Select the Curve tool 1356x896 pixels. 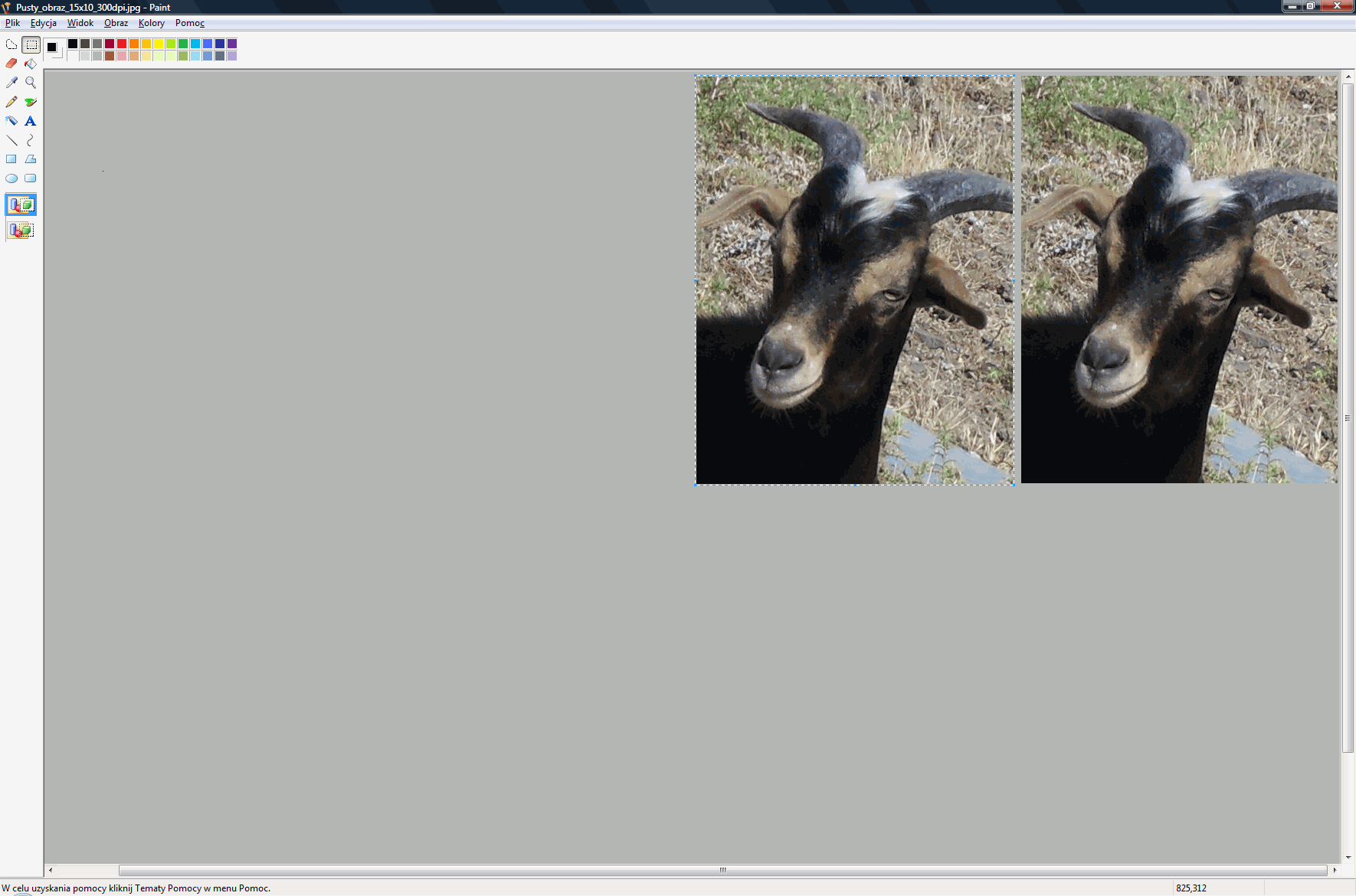[x=31, y=140]
